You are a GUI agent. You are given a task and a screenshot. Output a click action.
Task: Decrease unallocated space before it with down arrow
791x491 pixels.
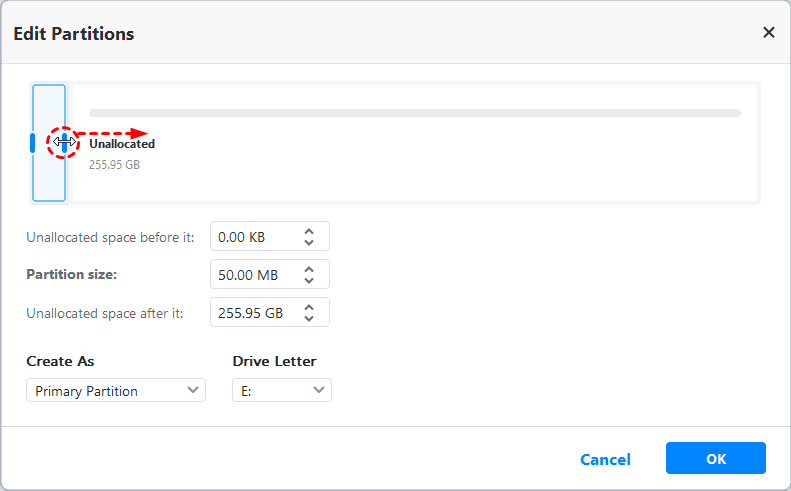[x=309, y=243]
